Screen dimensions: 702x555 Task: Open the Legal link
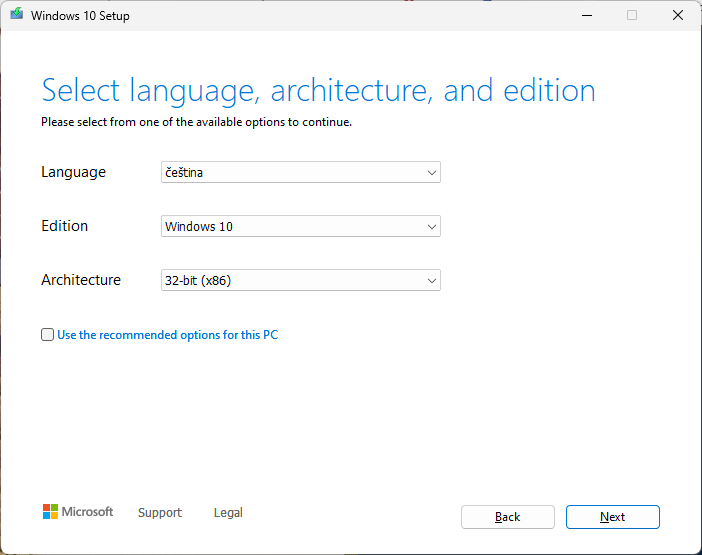point(228,513)
